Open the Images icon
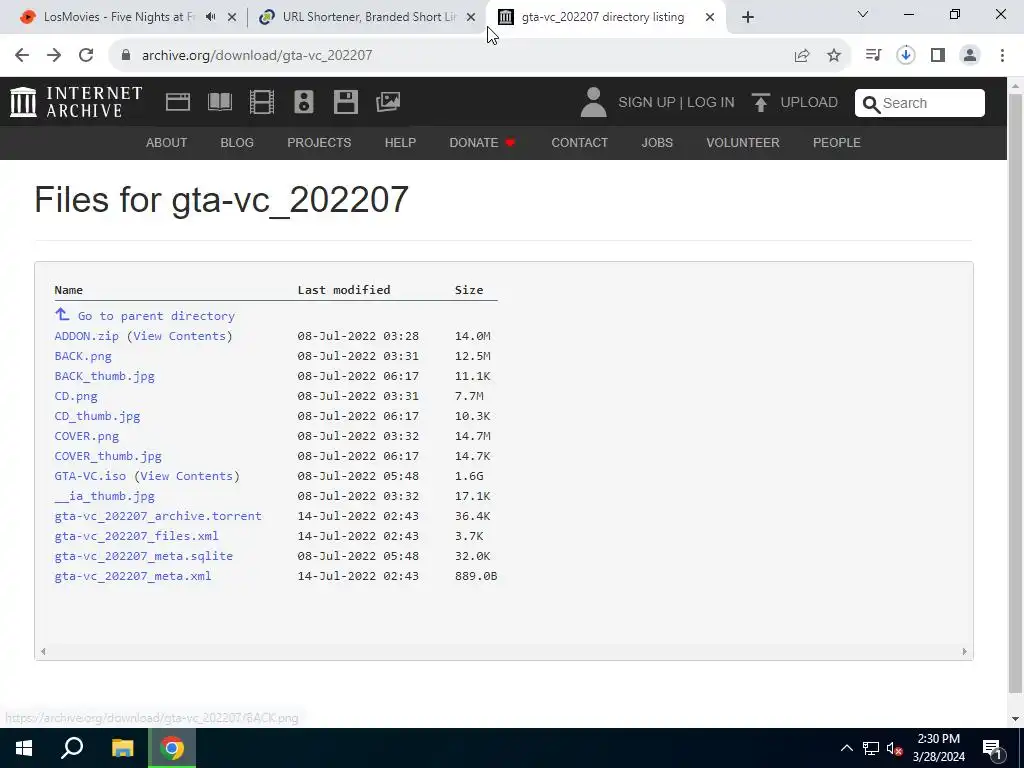Screen dimensions: 1024x768 (388, 102)
